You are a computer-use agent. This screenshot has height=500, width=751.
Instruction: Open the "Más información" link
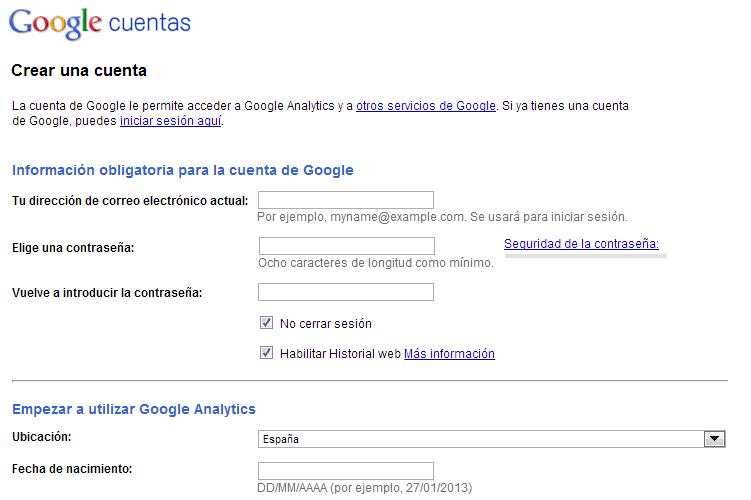[x=449, y=354]
